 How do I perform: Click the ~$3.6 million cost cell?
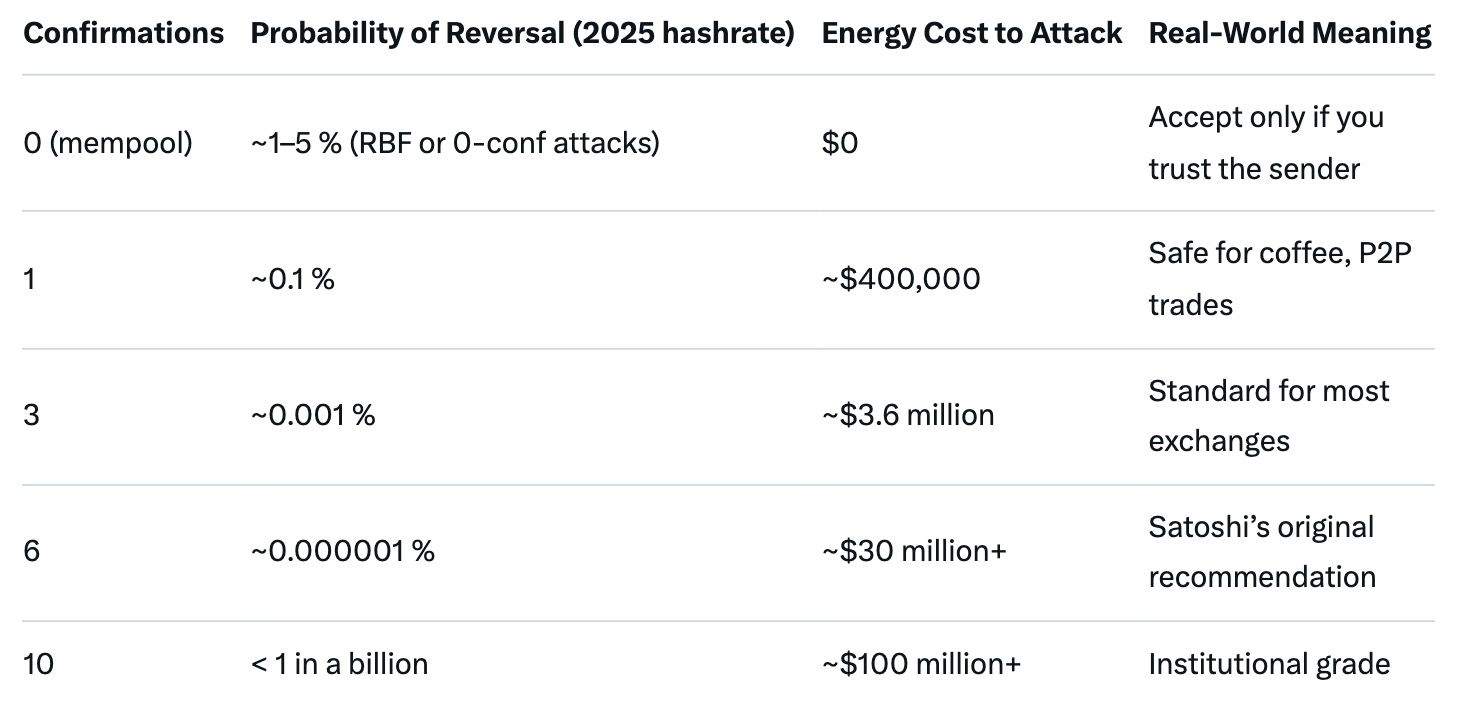pyautogui.click(x=908, y=415)
